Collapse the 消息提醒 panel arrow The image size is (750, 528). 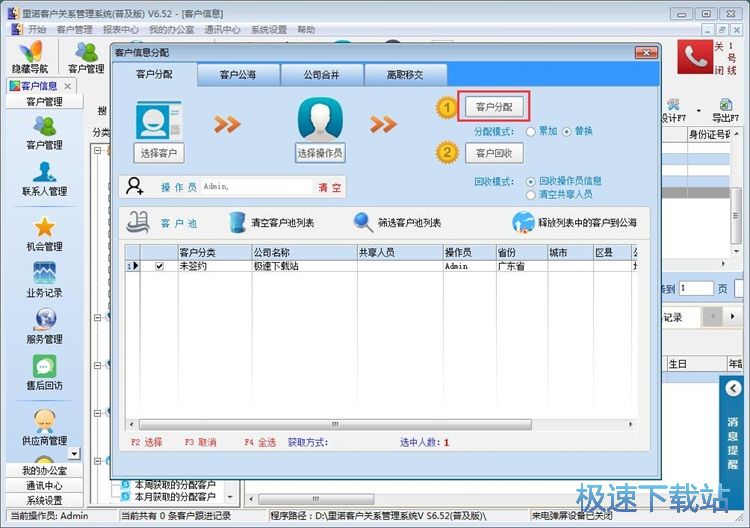(733, 388)
